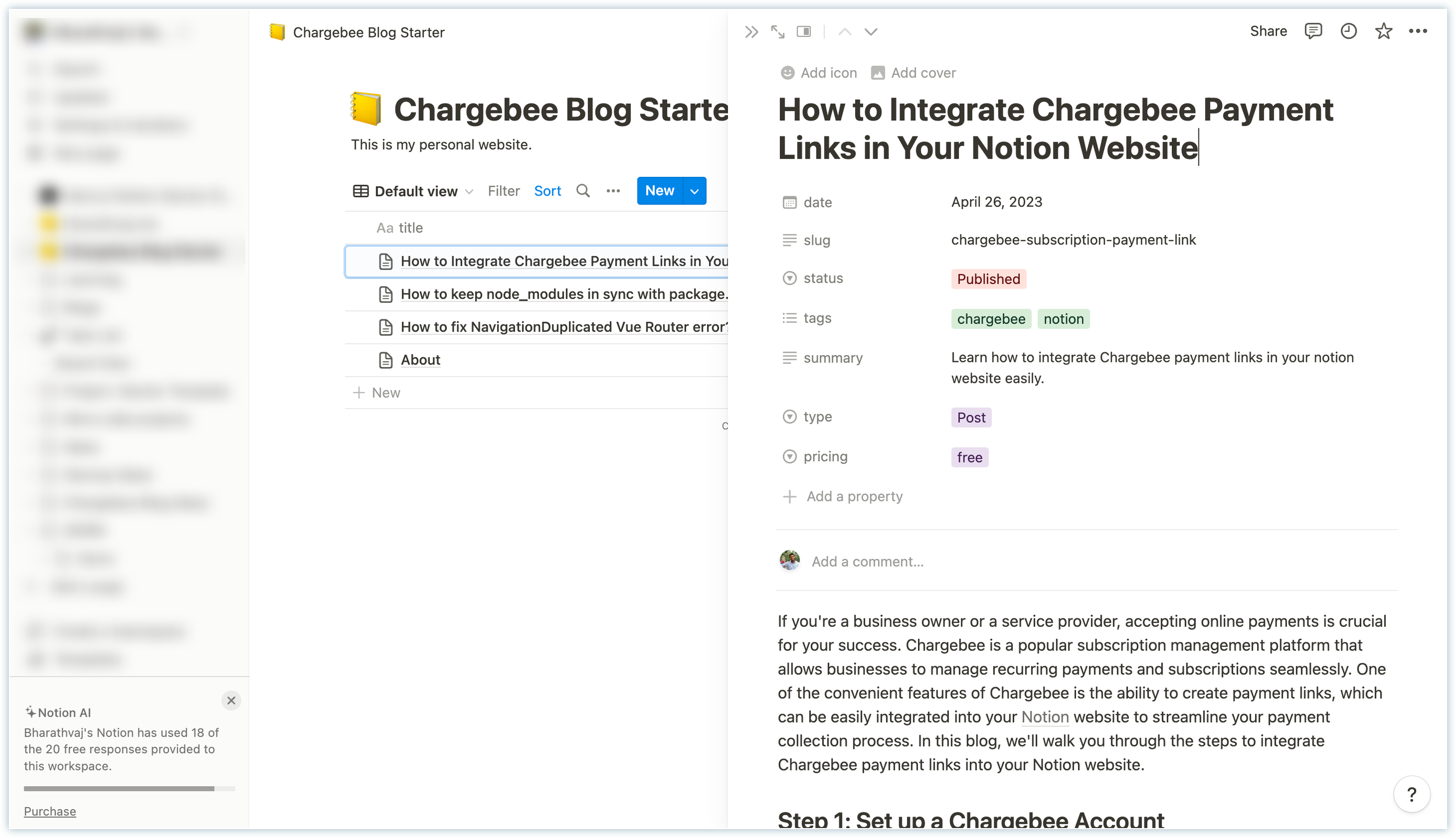The image size is (1456, 838).
Task: Click the date property label
Action: pos(817,202)
